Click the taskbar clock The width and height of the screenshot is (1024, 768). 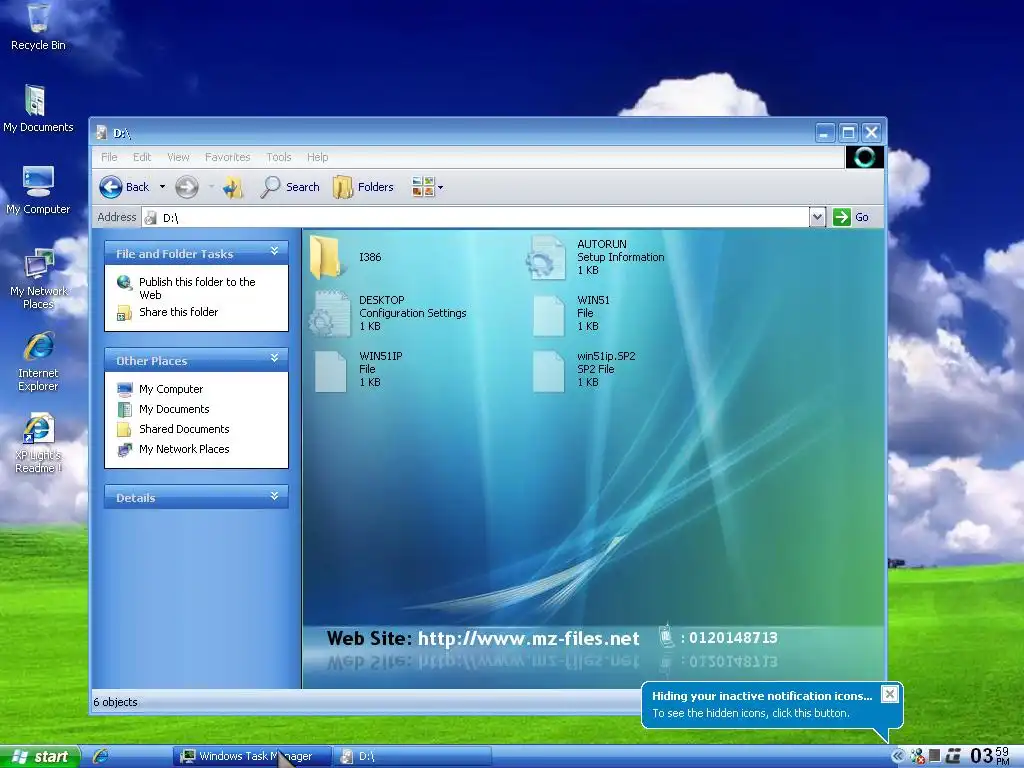[989, 756]
